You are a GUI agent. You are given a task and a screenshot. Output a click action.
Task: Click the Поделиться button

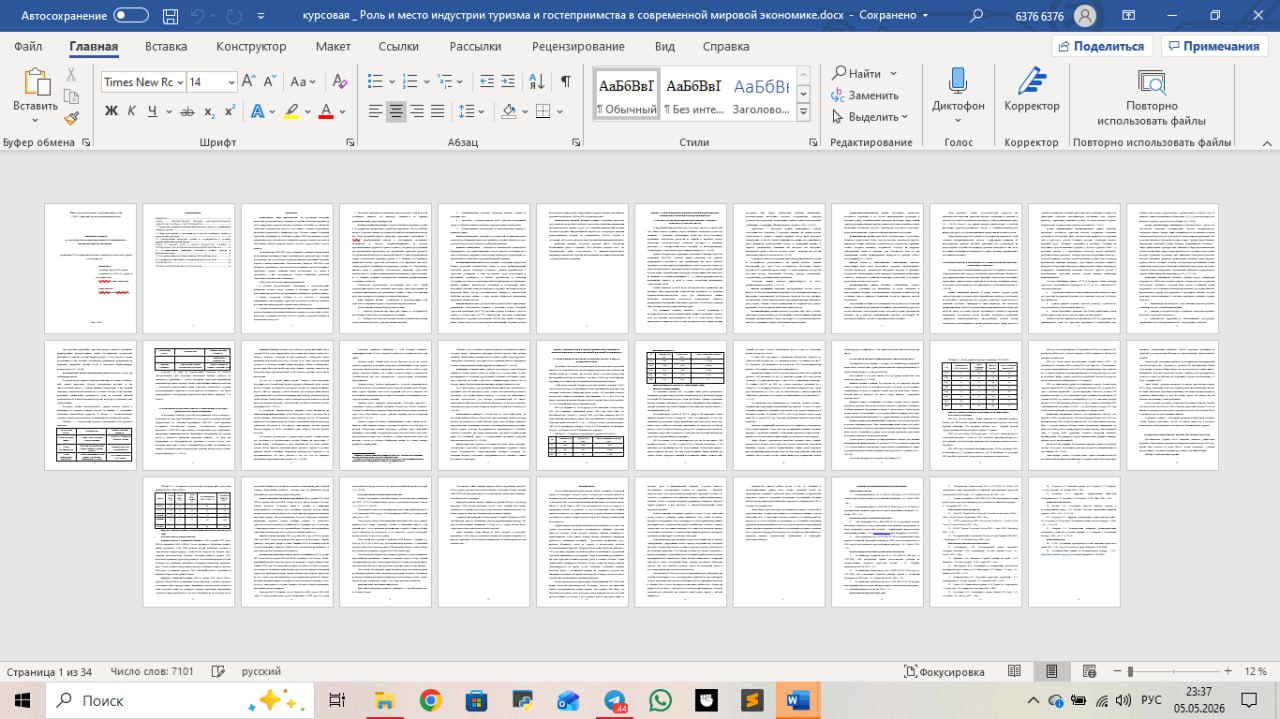click(x=1100, y=46)
